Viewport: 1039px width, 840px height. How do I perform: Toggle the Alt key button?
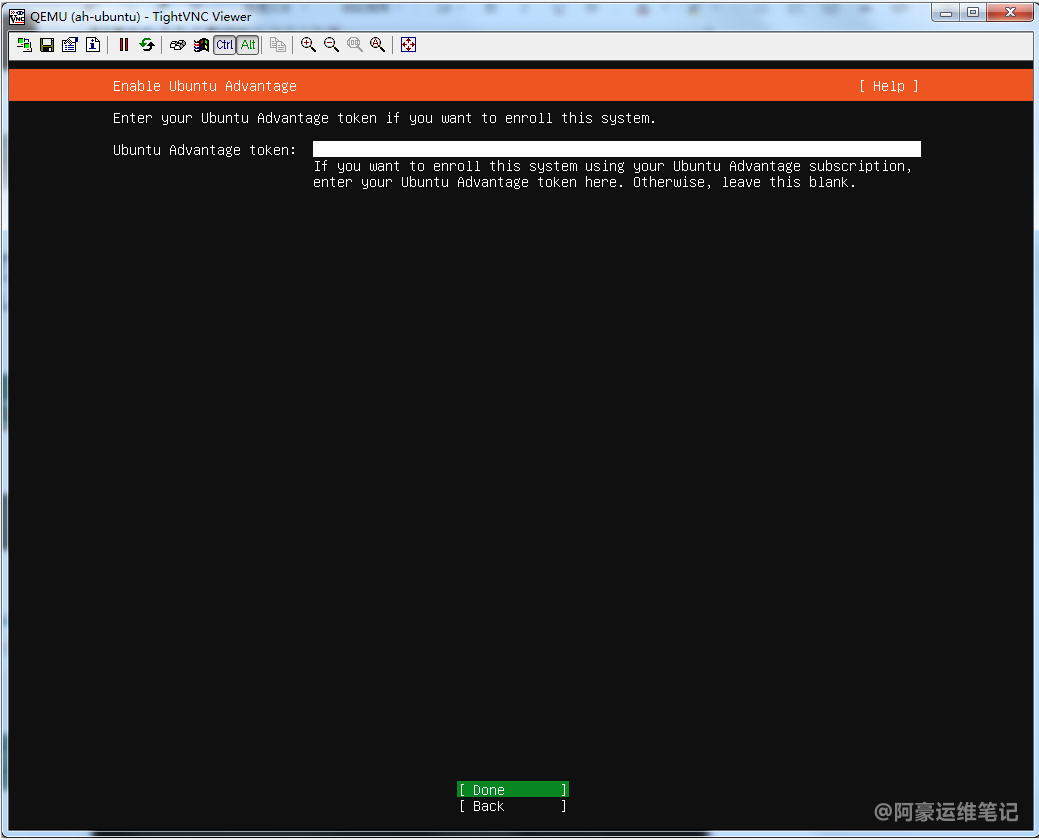[x=248, y=45]
